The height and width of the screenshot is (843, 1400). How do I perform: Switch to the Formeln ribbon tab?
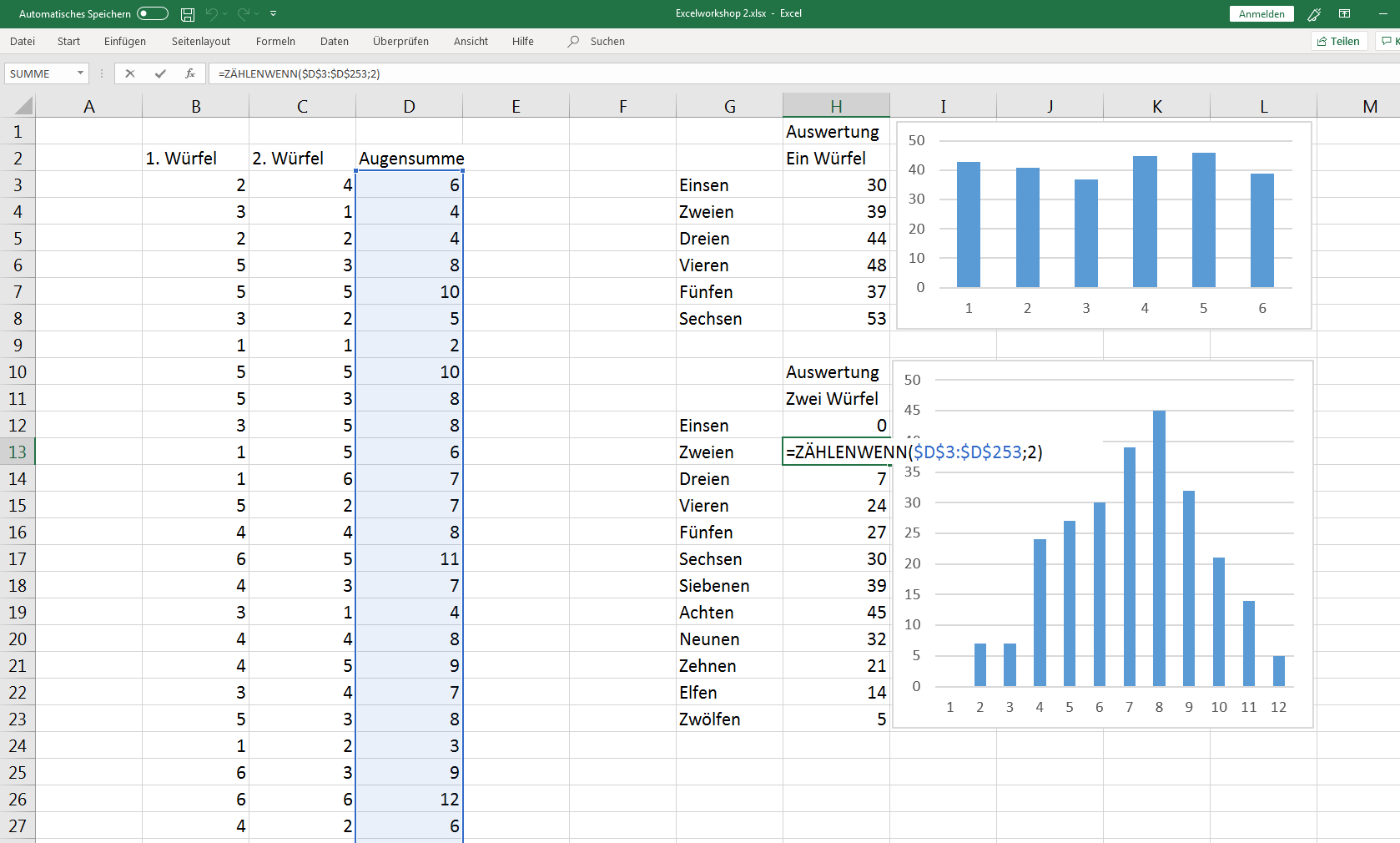coord(275,41)
